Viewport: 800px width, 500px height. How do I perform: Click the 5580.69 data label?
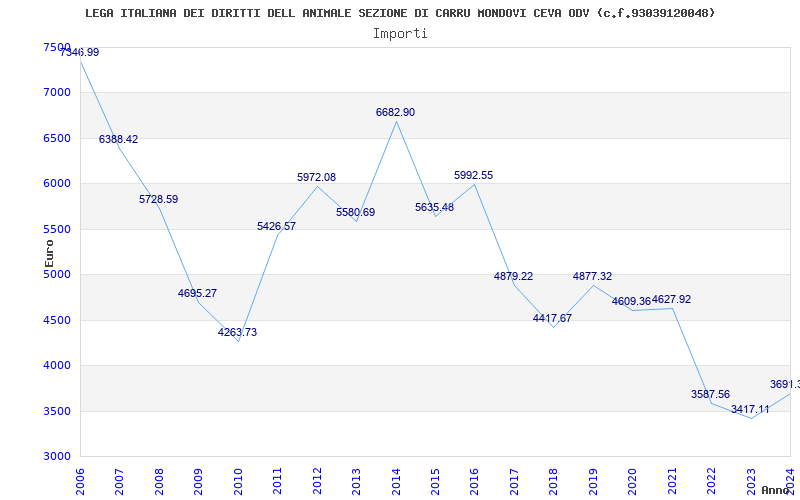(x=356, y=212)
